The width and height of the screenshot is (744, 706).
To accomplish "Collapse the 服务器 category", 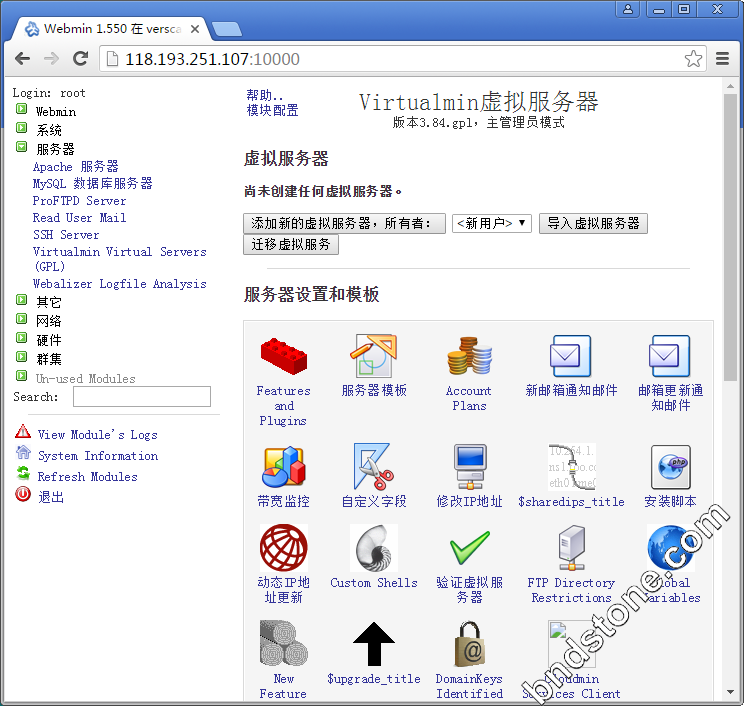I will click(22, 147).
